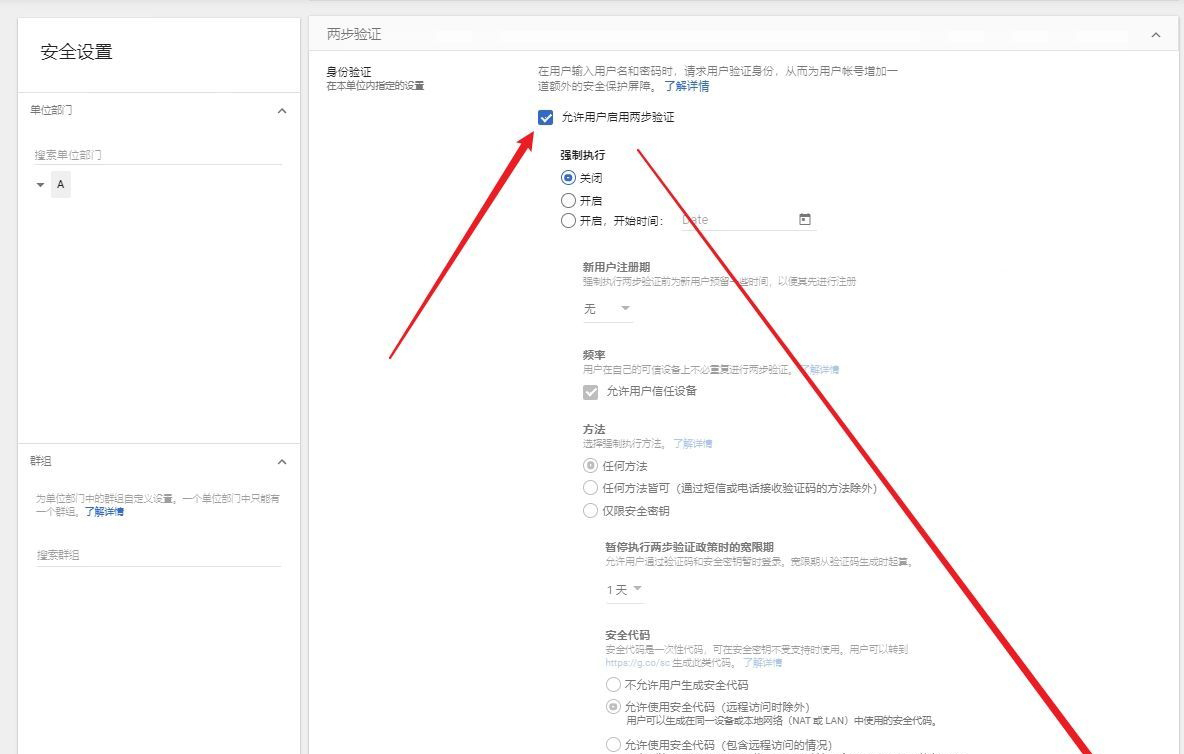The width and height of the screenshot is (1184, 754).
Task: Open the 1 天 grace period dropdown
Action: (x=624, y=590)
